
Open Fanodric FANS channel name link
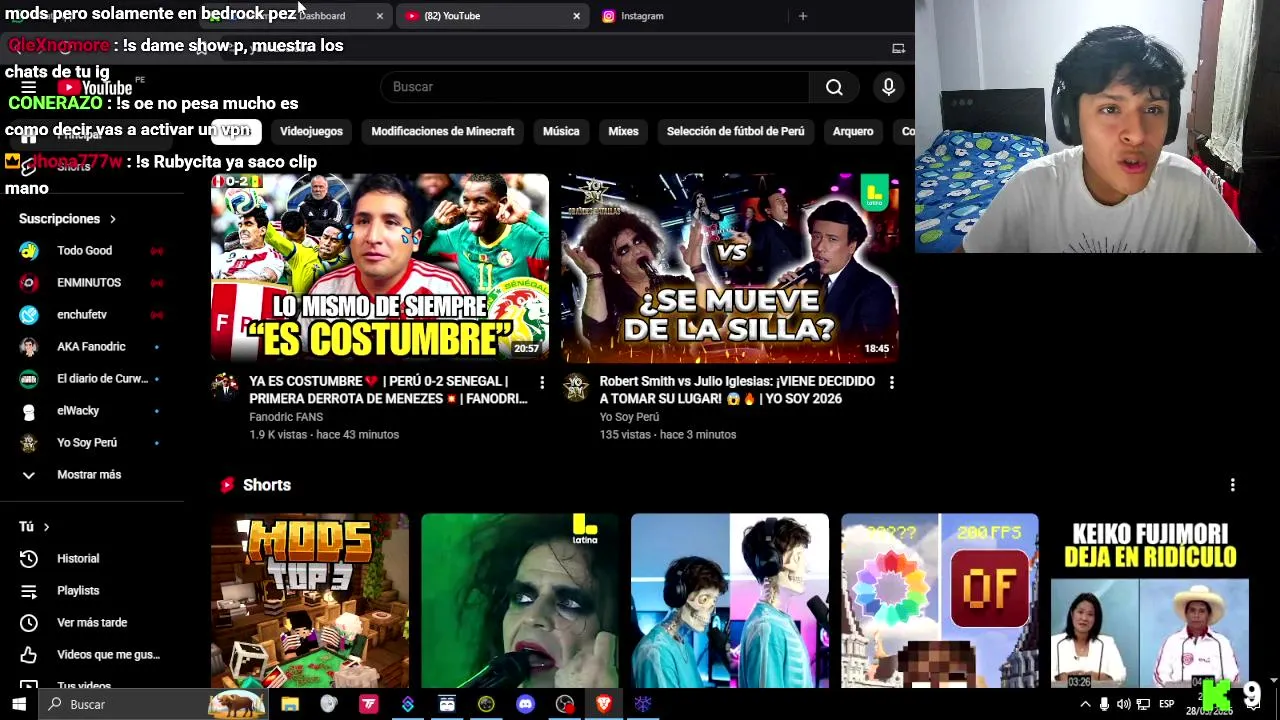286,417
